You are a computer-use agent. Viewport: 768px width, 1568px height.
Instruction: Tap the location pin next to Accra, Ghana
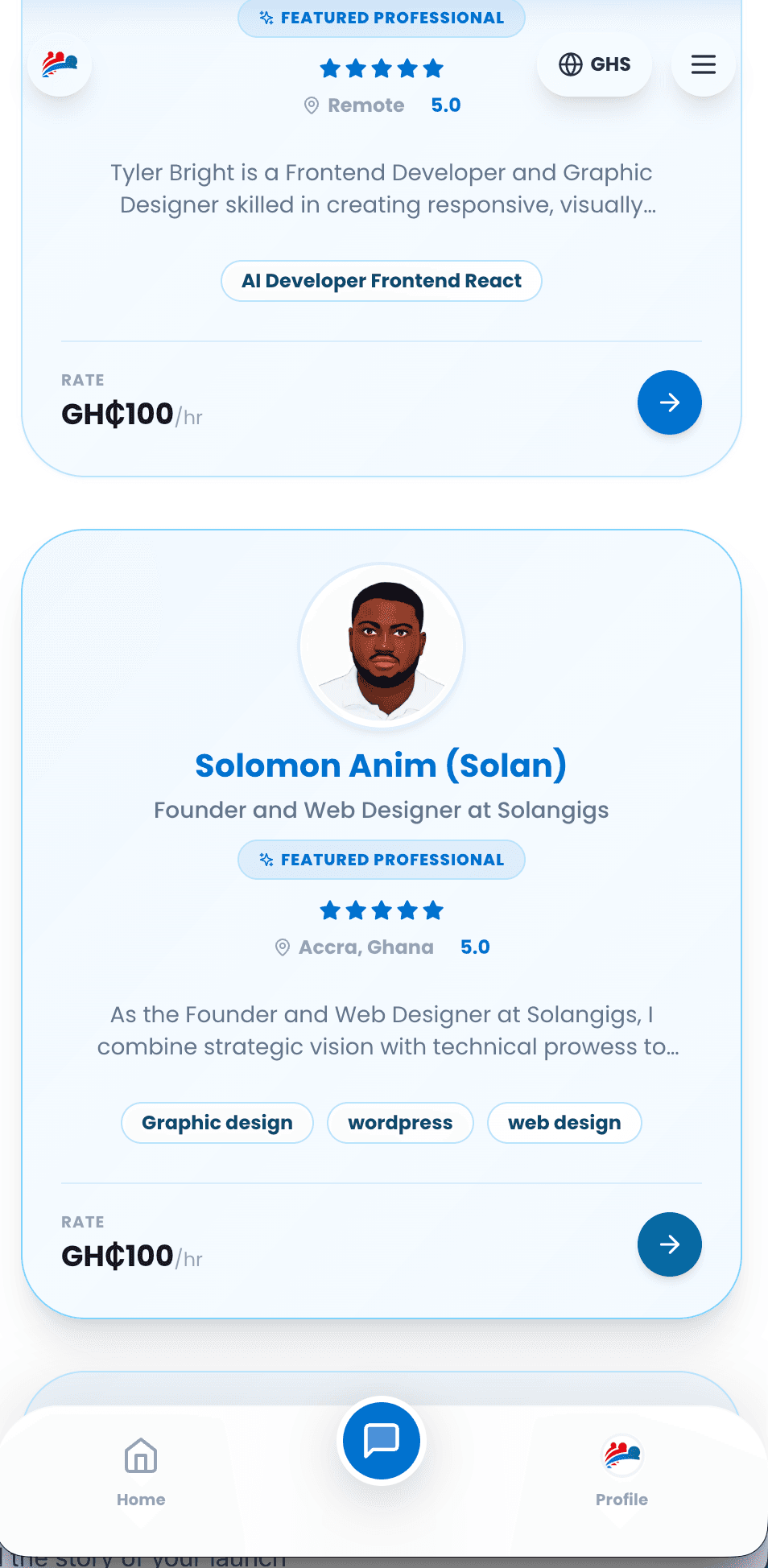tap(282, 947)
